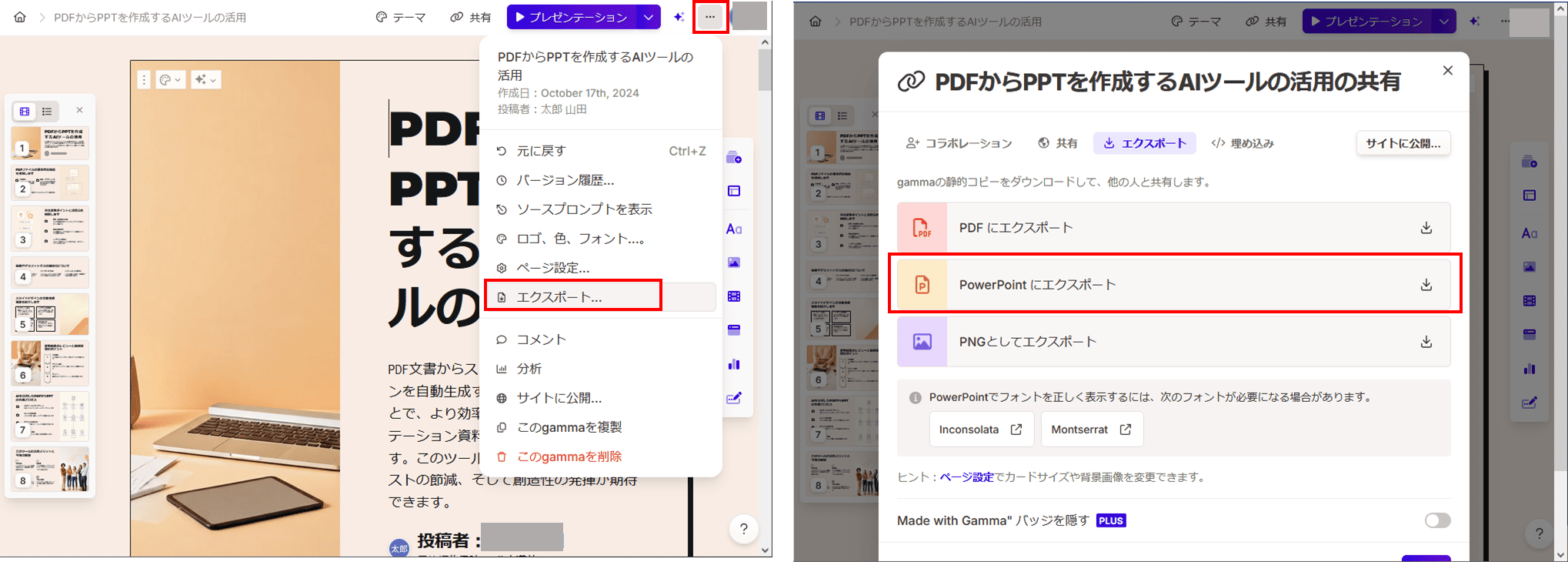Switch to grid view in the slide panel

tap(25, 112)
